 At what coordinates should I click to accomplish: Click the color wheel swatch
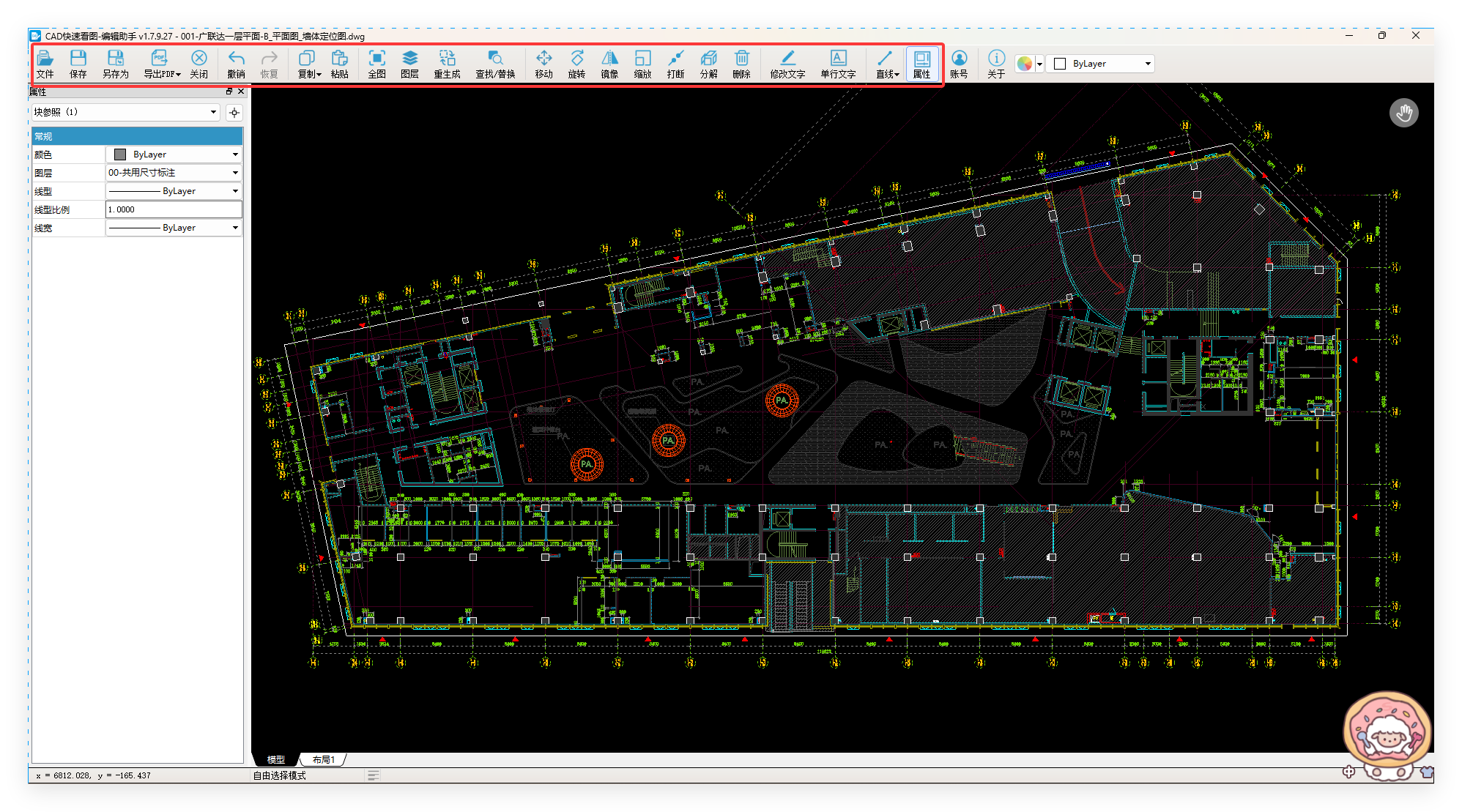1025,64
